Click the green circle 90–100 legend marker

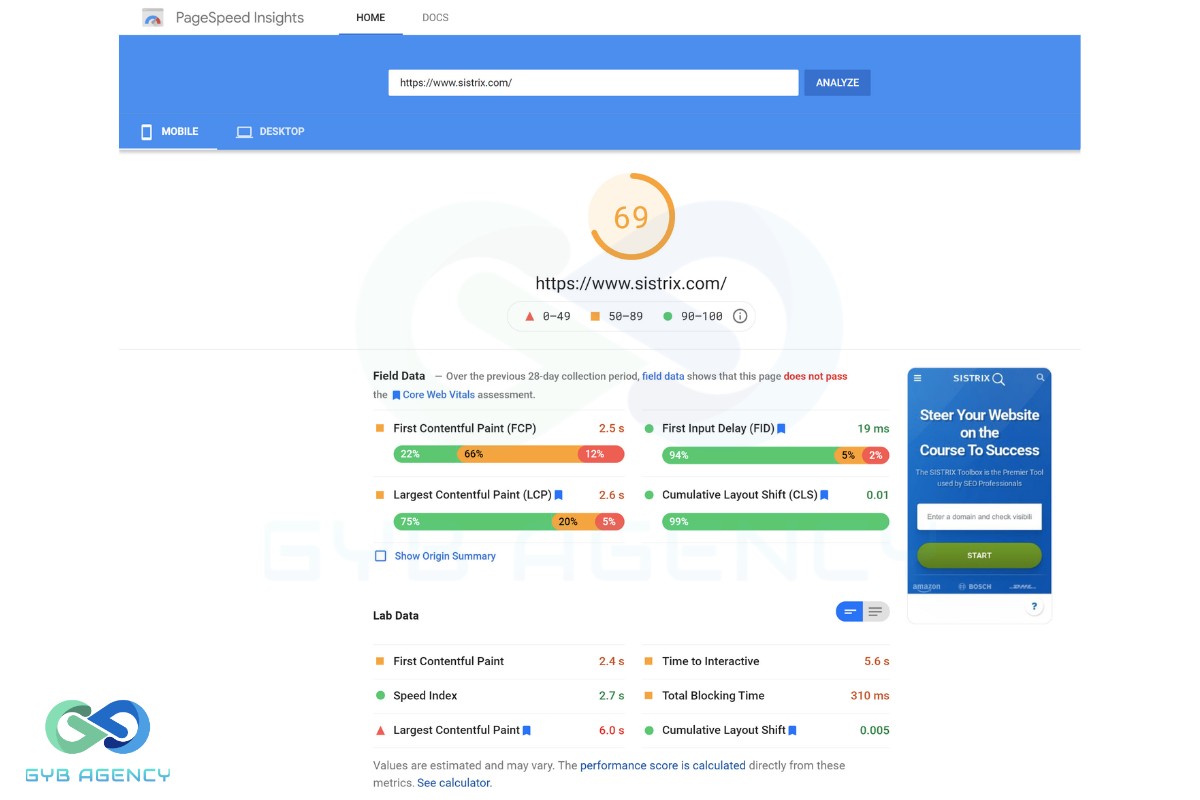pos(668,316)
